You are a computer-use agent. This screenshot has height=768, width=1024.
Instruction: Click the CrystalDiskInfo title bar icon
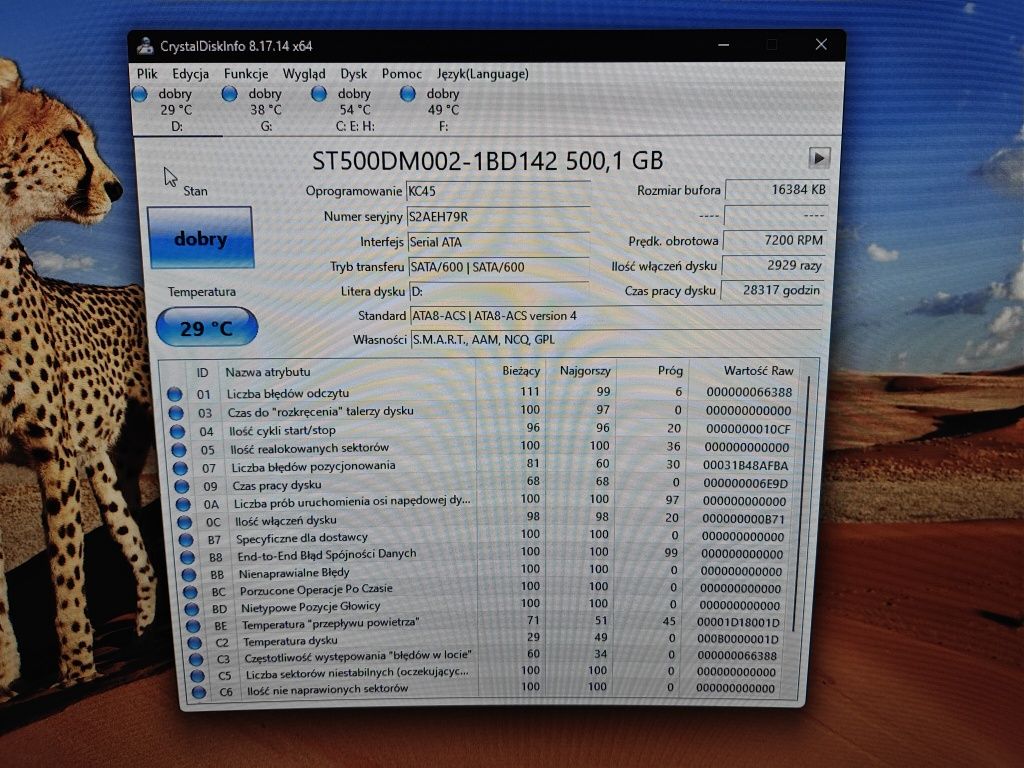click(x=145, y=46)
